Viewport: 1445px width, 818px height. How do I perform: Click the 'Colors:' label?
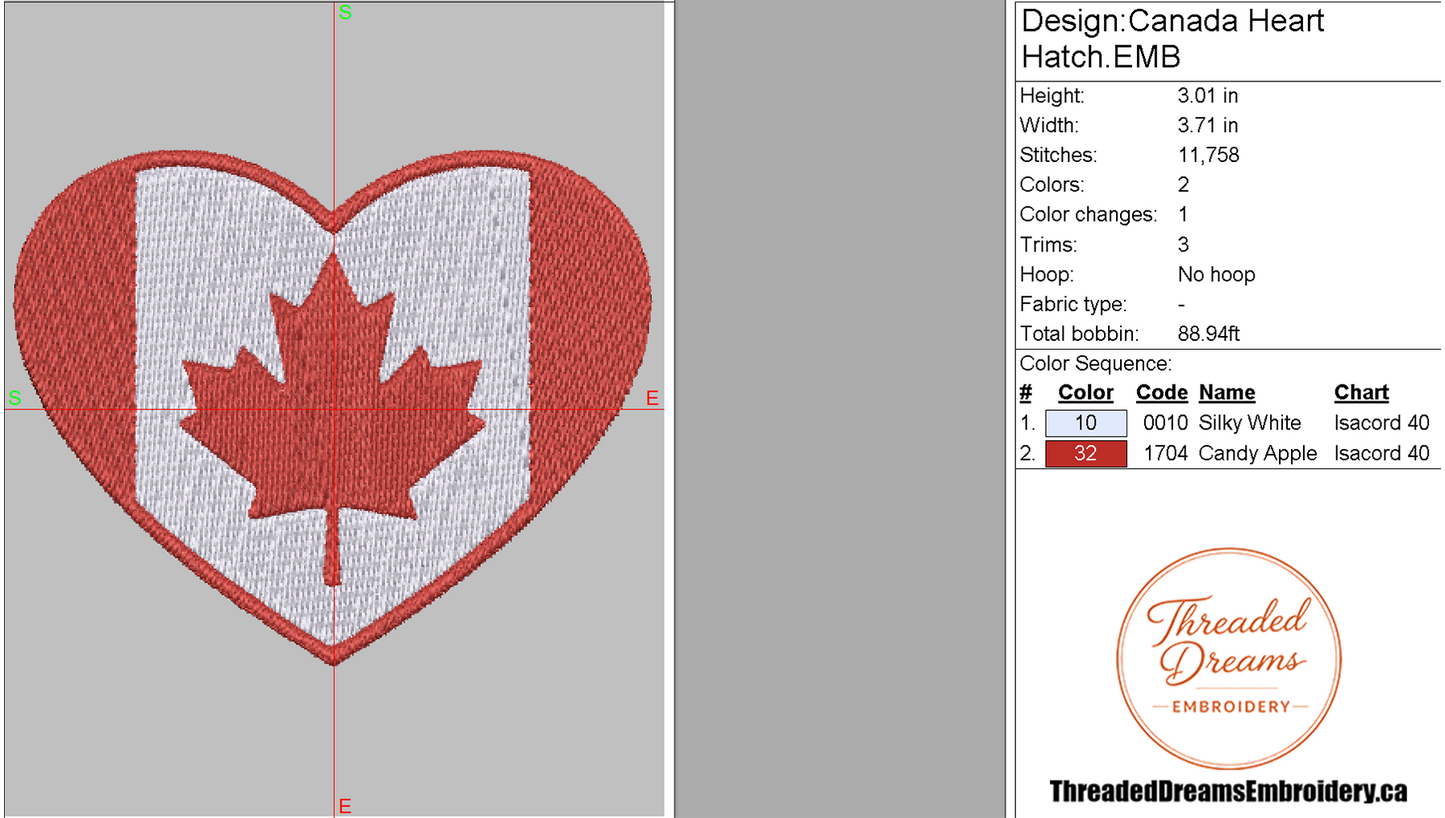[x=1052, y=186]
